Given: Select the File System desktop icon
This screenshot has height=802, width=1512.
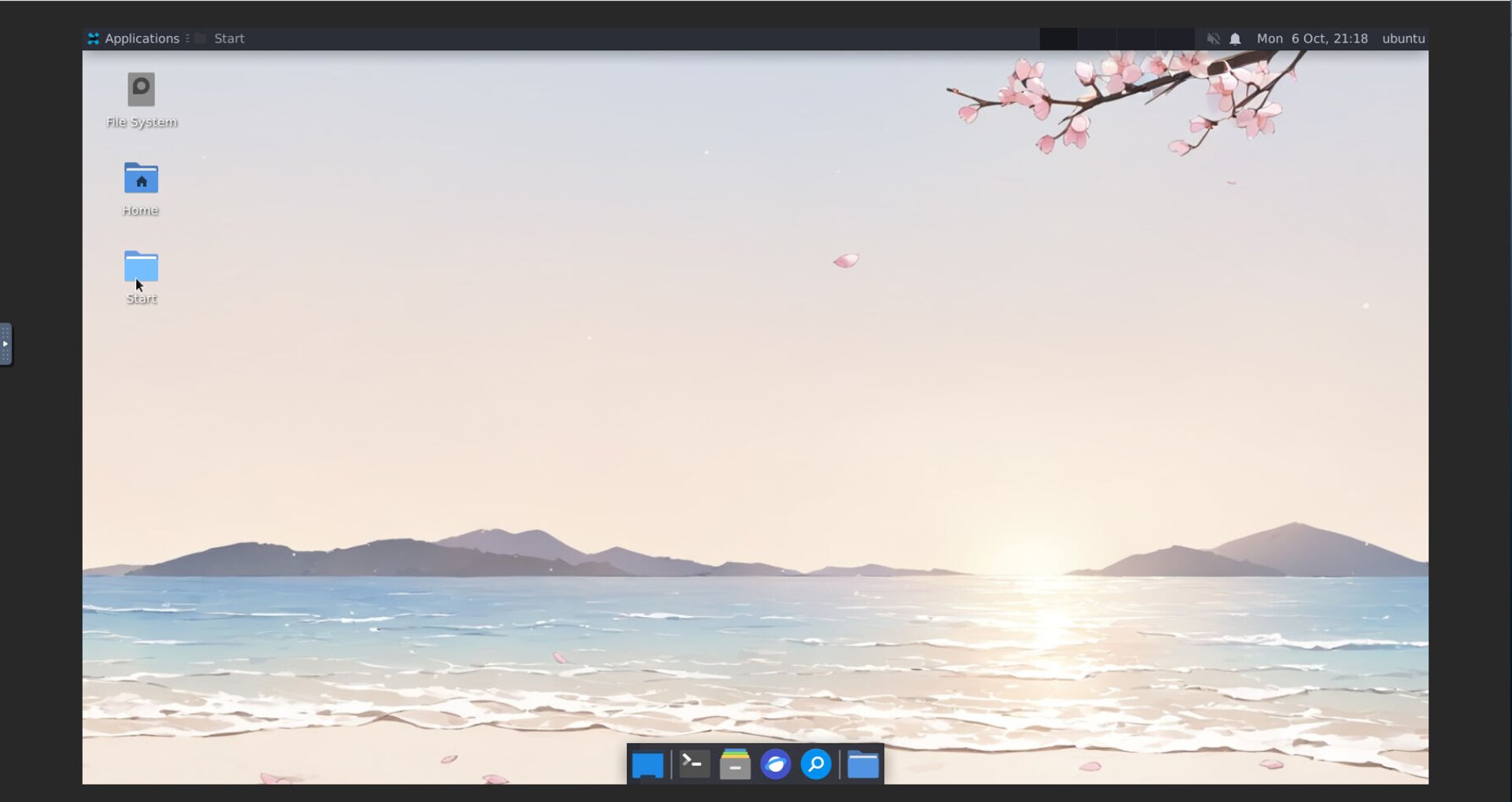Looking at the screenshot, I should pos(141,91).
